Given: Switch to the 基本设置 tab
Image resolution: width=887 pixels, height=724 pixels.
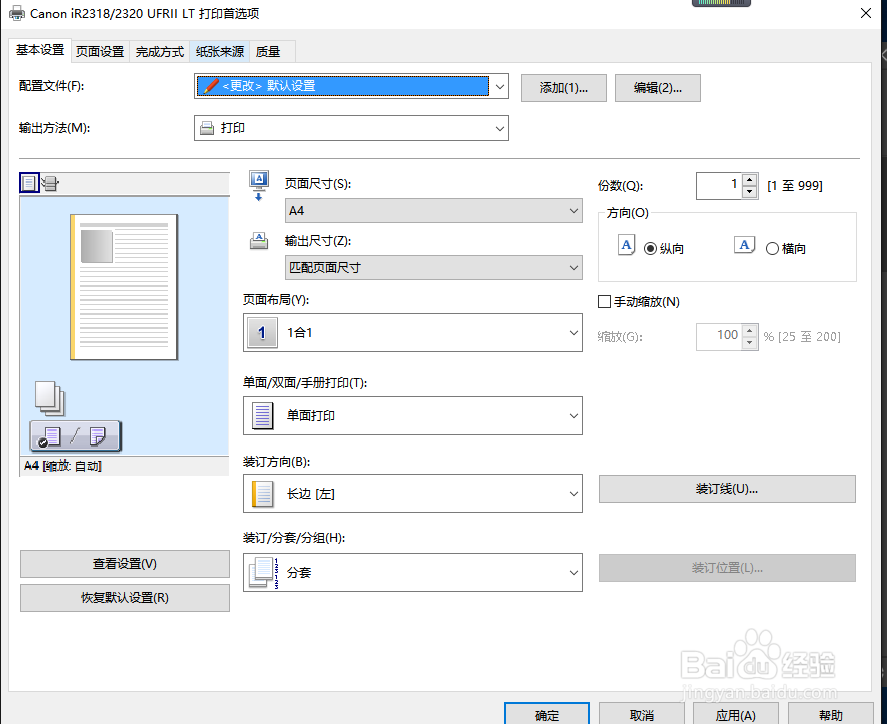Looking at the screenshot, I should click(x=40, y=50).
